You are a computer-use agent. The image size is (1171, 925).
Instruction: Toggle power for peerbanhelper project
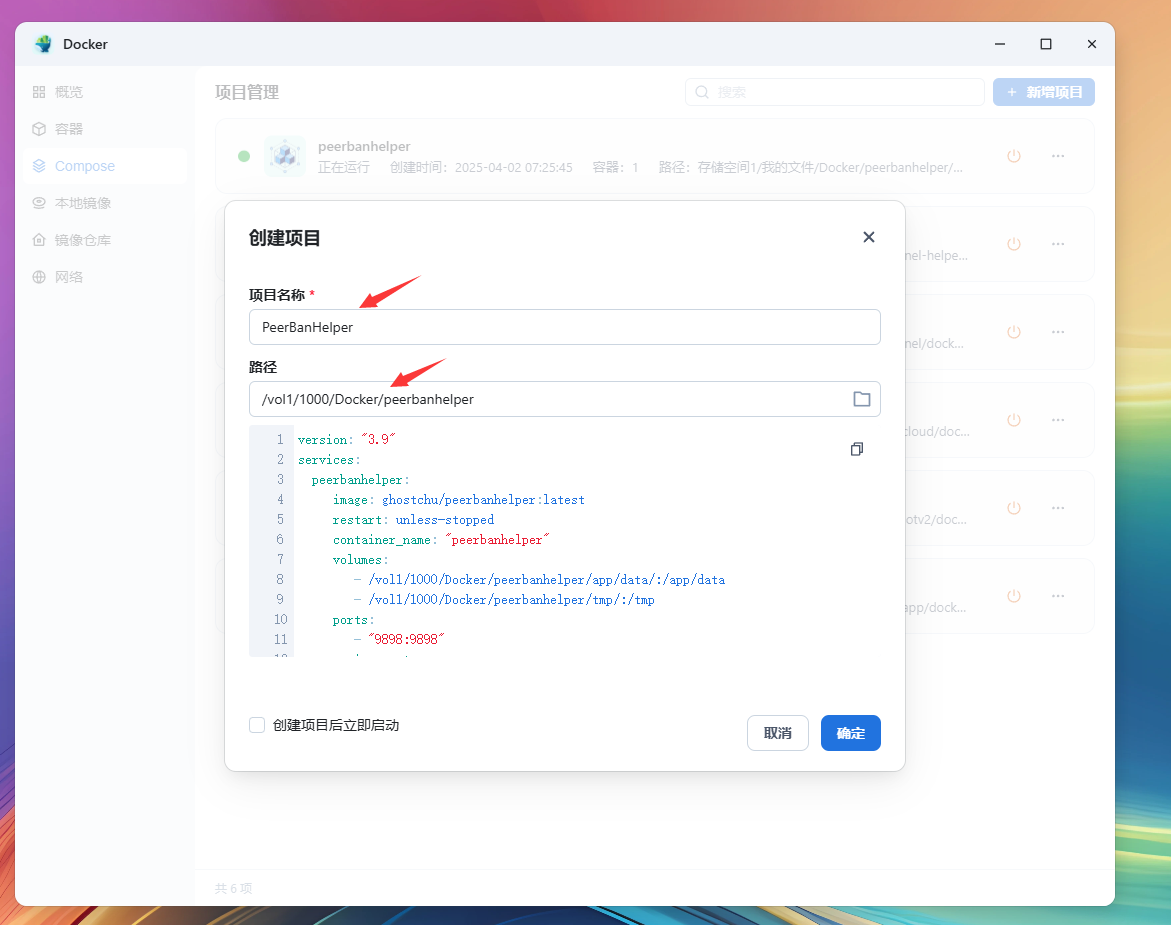coord(1013,156)
